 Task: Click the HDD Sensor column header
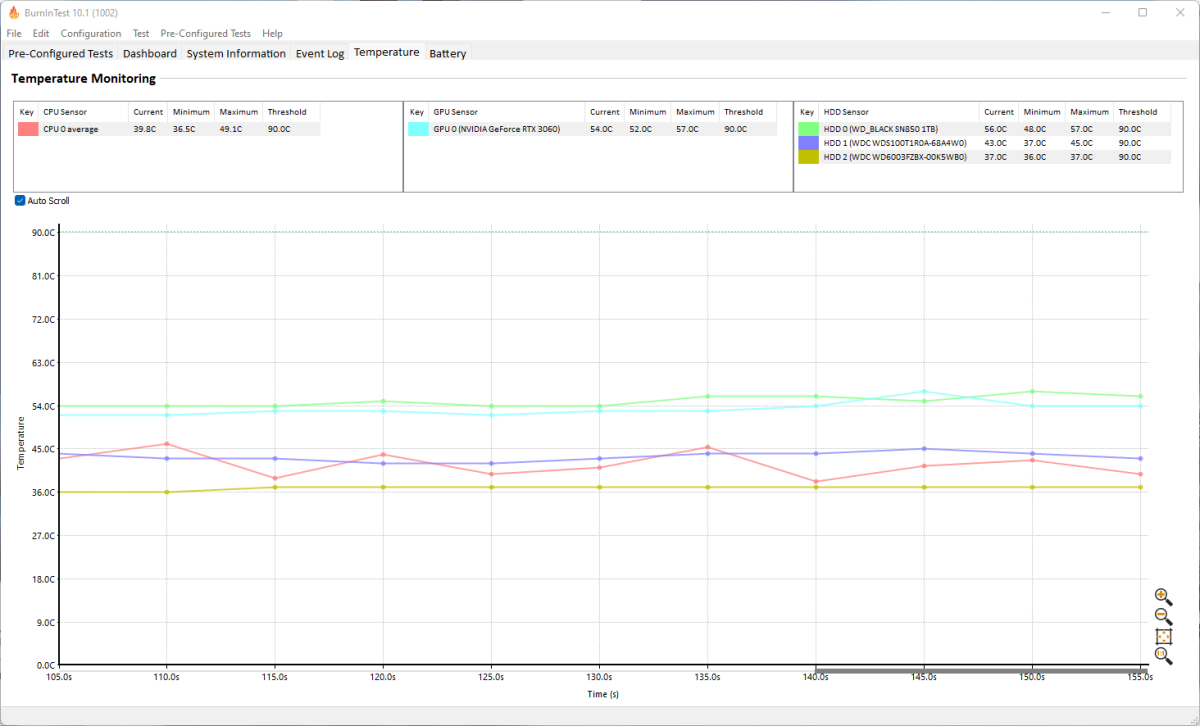point(899,112)
